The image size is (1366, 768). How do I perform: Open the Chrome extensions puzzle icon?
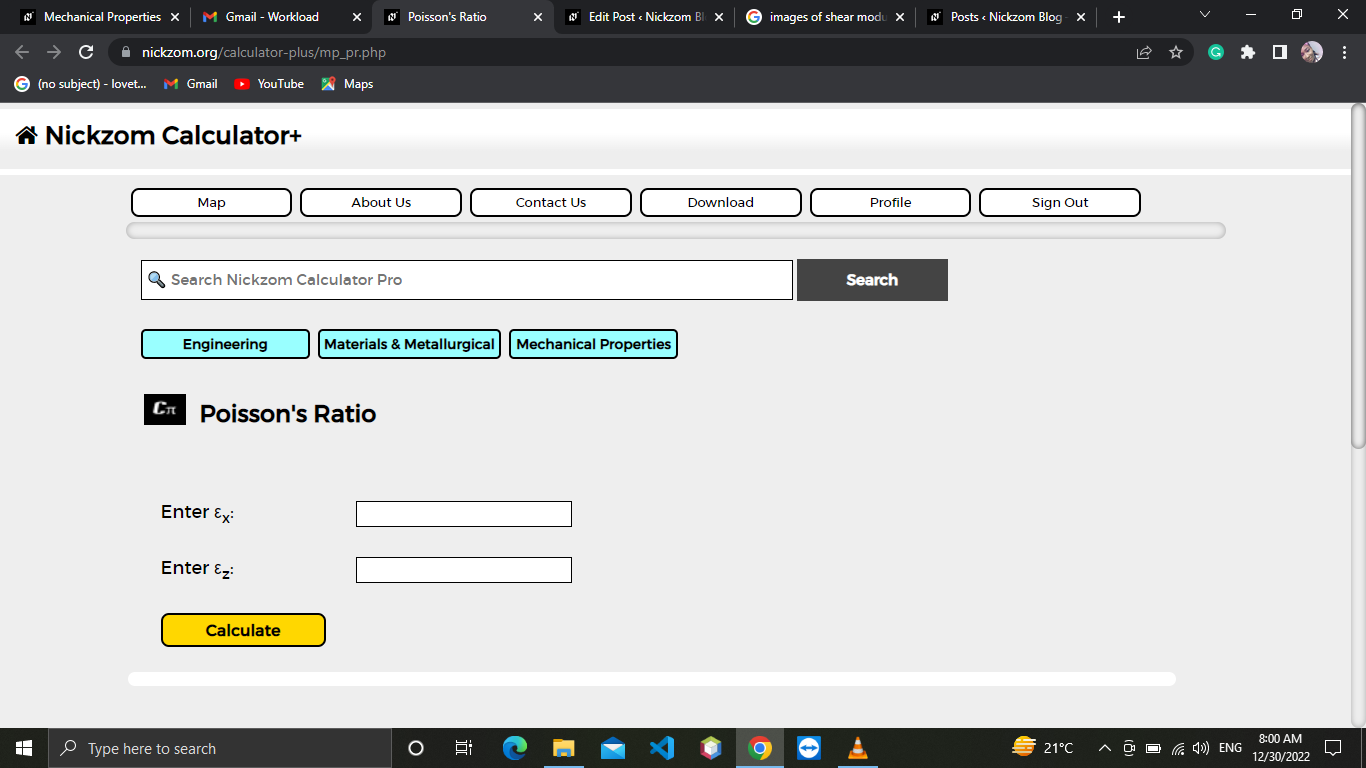click(x=1248, y=52)
